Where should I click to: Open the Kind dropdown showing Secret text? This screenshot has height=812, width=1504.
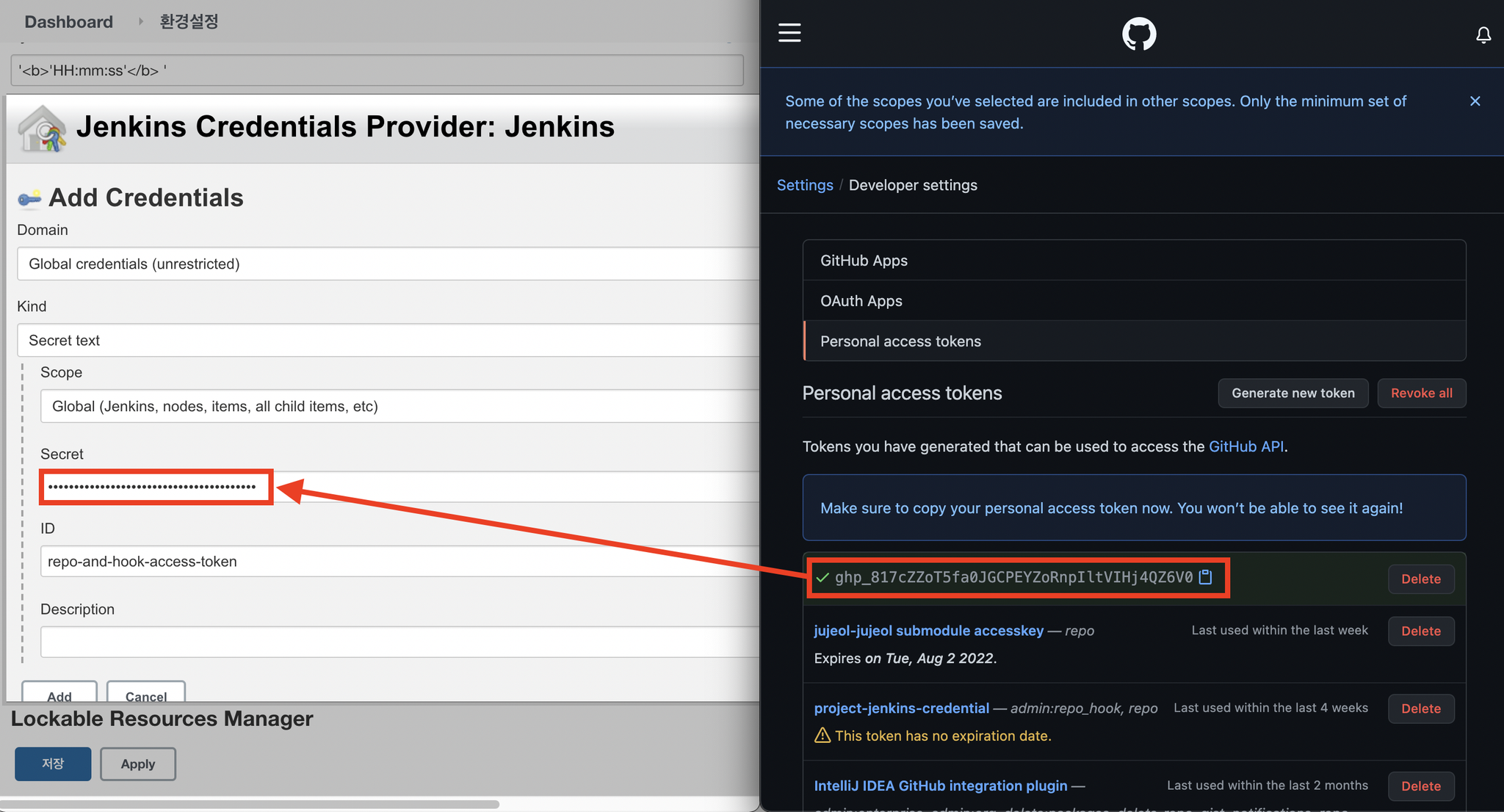[x=388, y=340]
